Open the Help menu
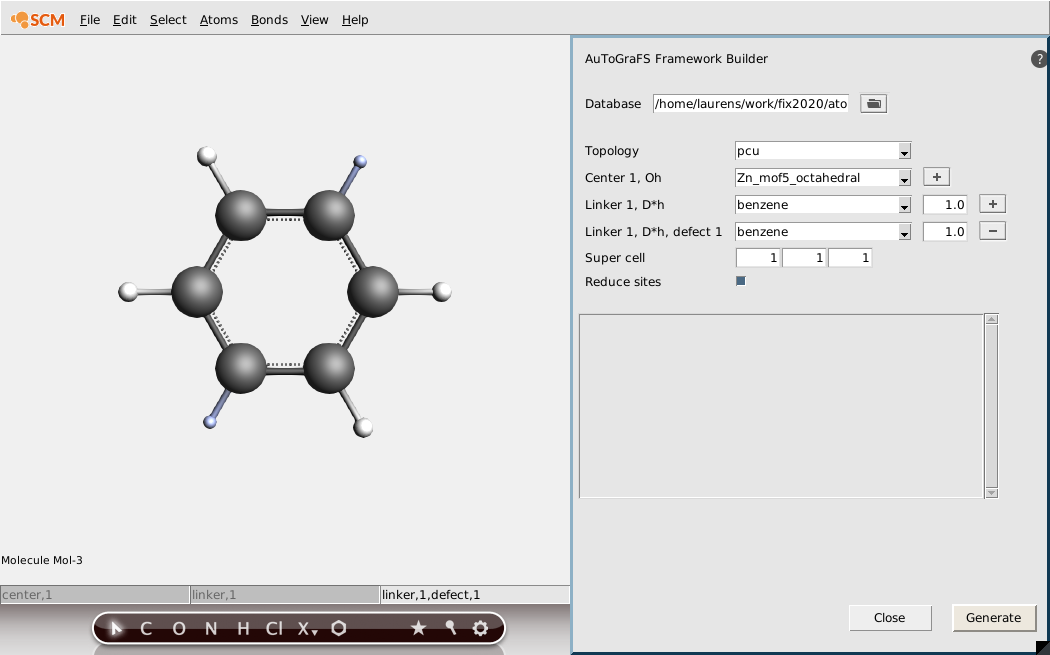1050x655 pixels. click(x=355, y=19)
